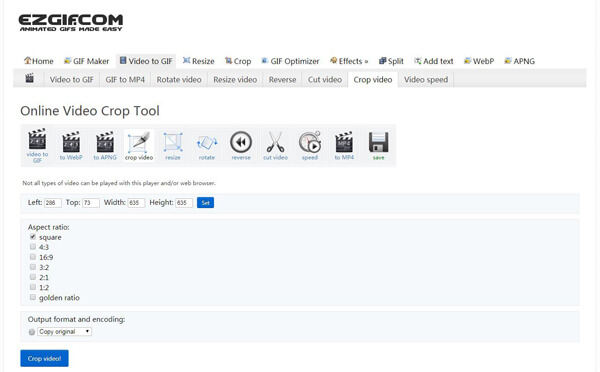Focus the Width input field
Viewport: 600px width, 372px height.
coord(136,202)
